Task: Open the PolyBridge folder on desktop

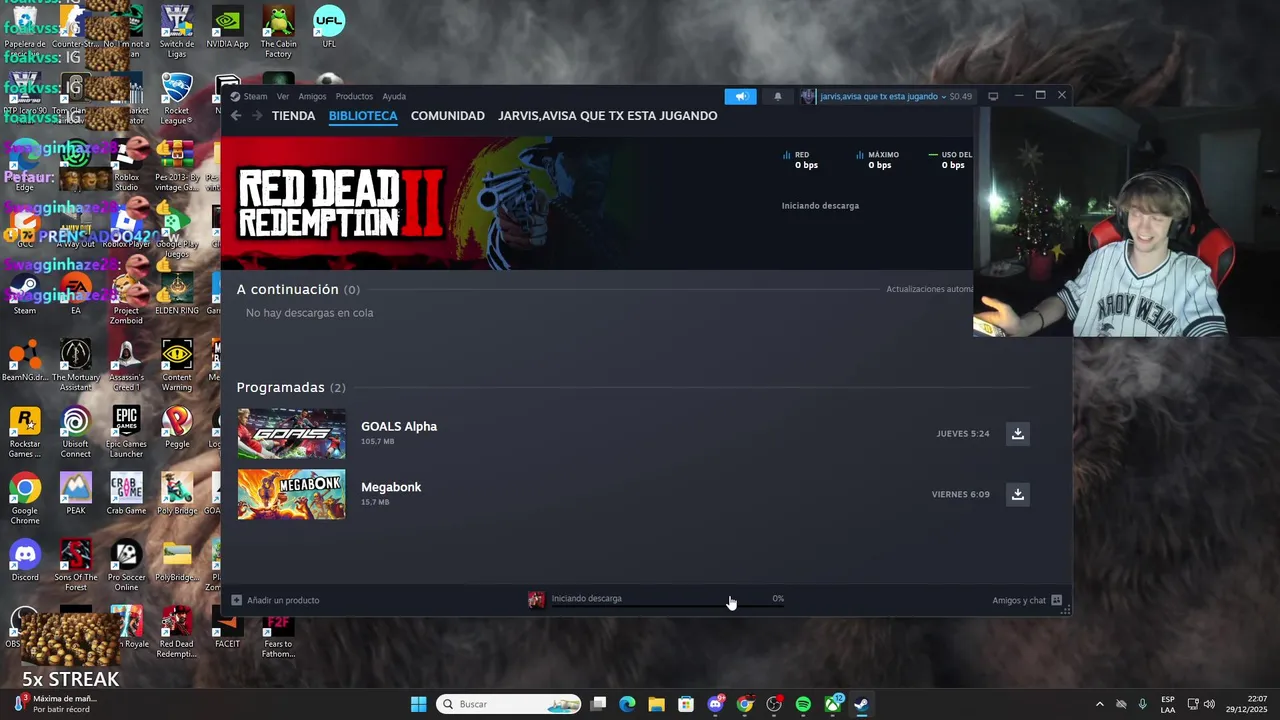Action: [177, 561]
